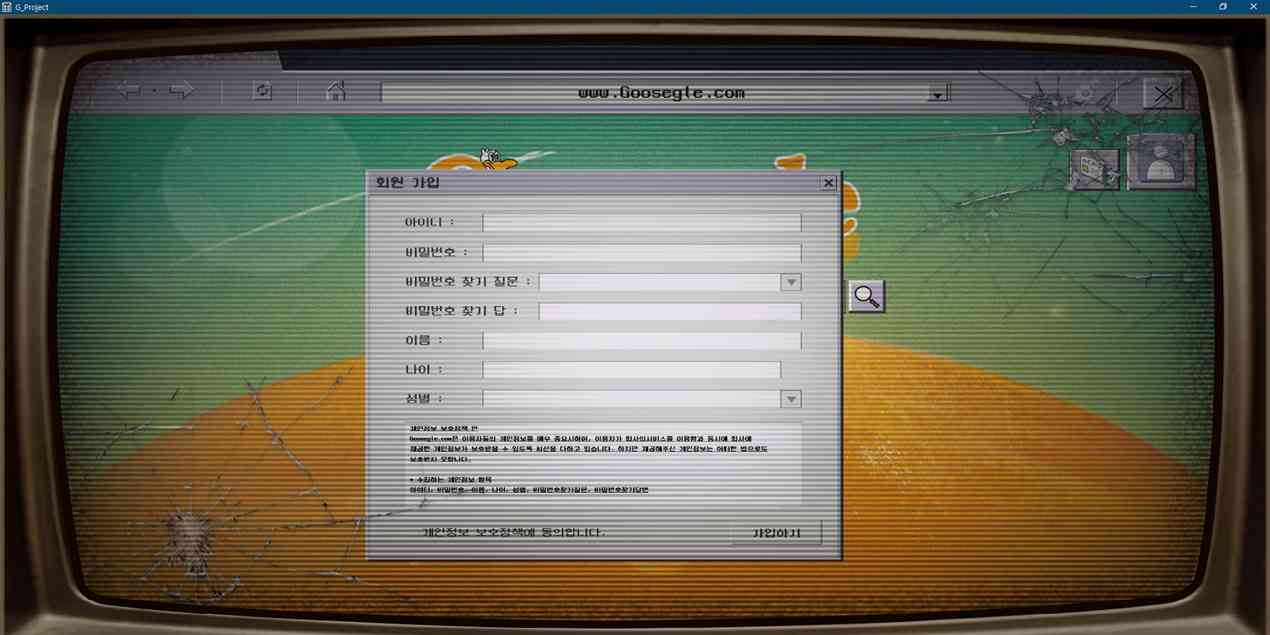
Task: Click the small icon left of the profile picture
Action: pyautogui.click(x=1094, y=169)
